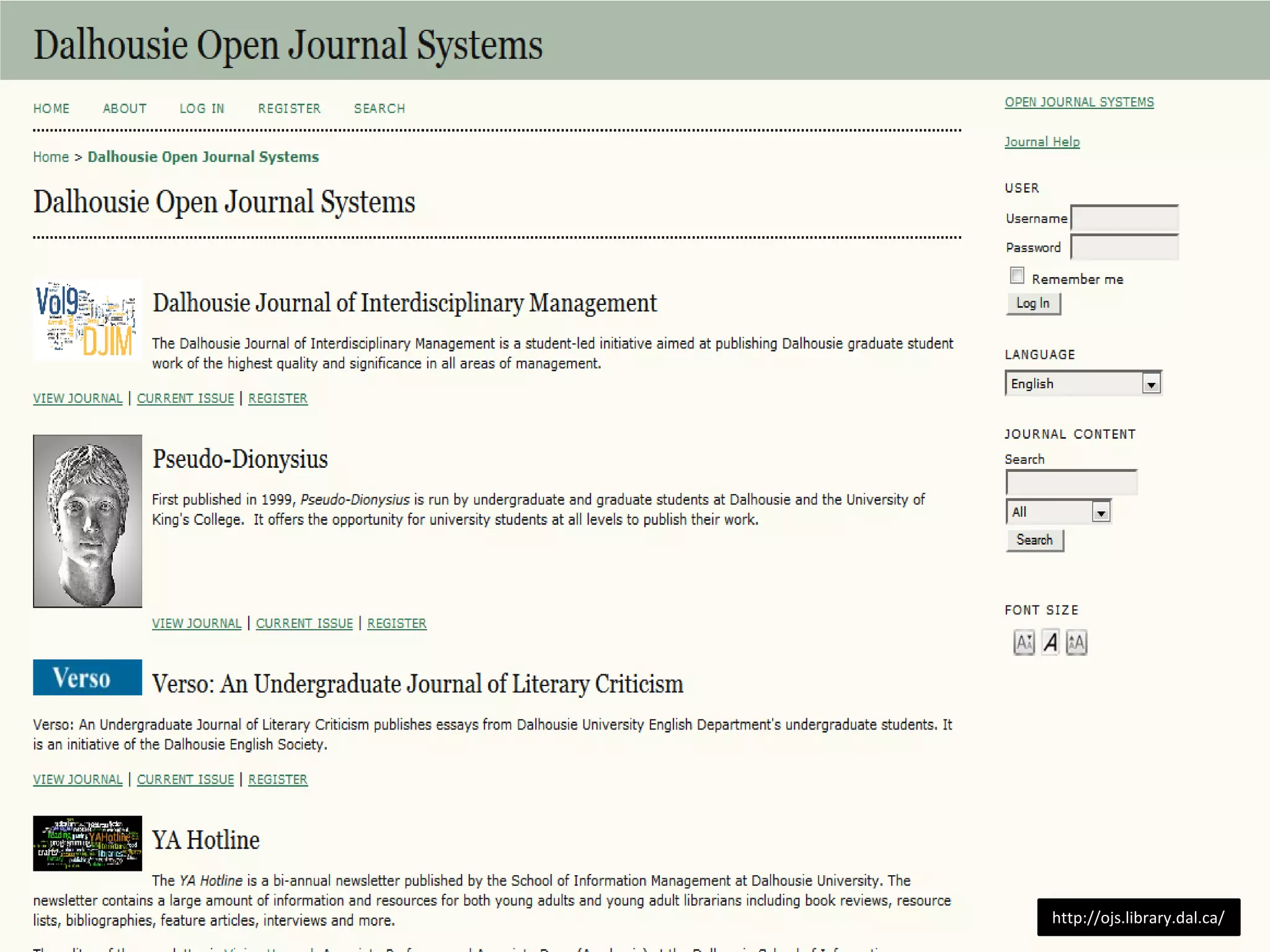Viewport: 1270px width, 952px height.
Task: Toggle the Remember me checkbox
Action: click(1017, 275)
